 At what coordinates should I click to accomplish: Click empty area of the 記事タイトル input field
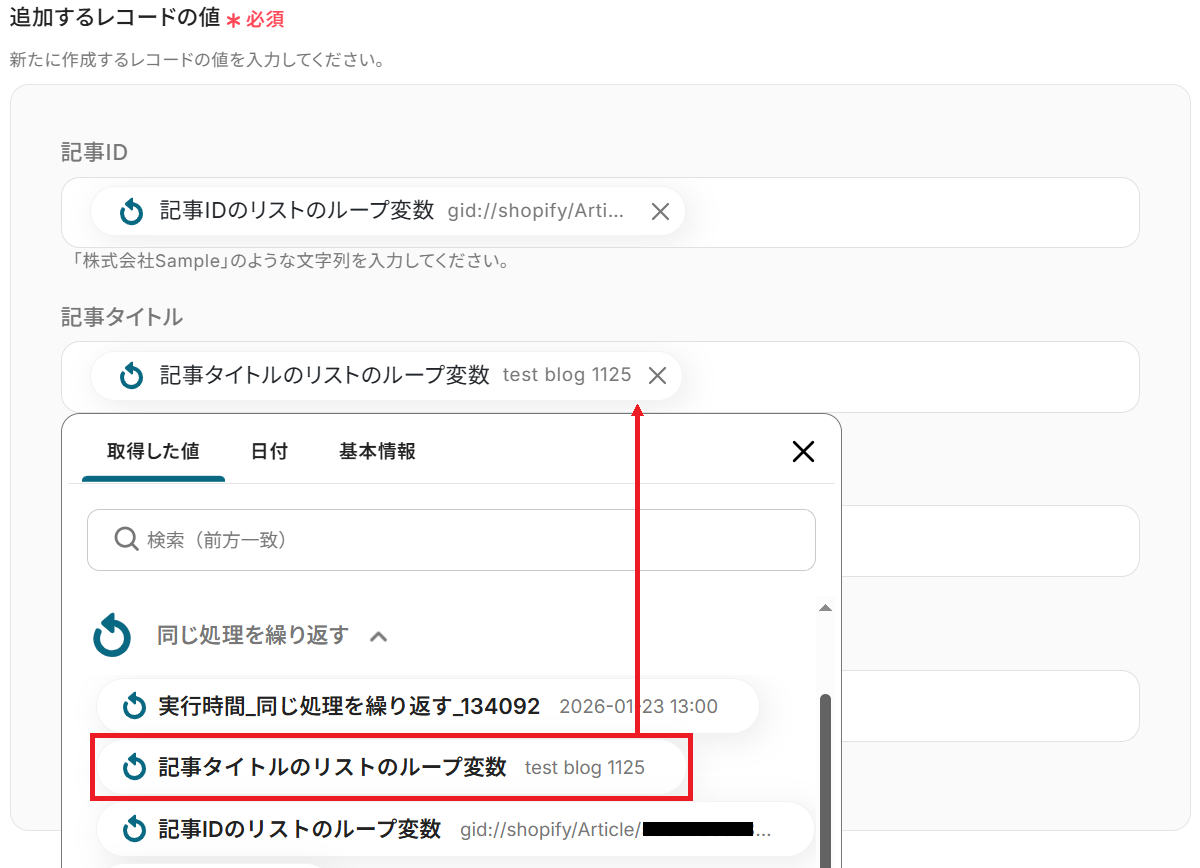900,376
